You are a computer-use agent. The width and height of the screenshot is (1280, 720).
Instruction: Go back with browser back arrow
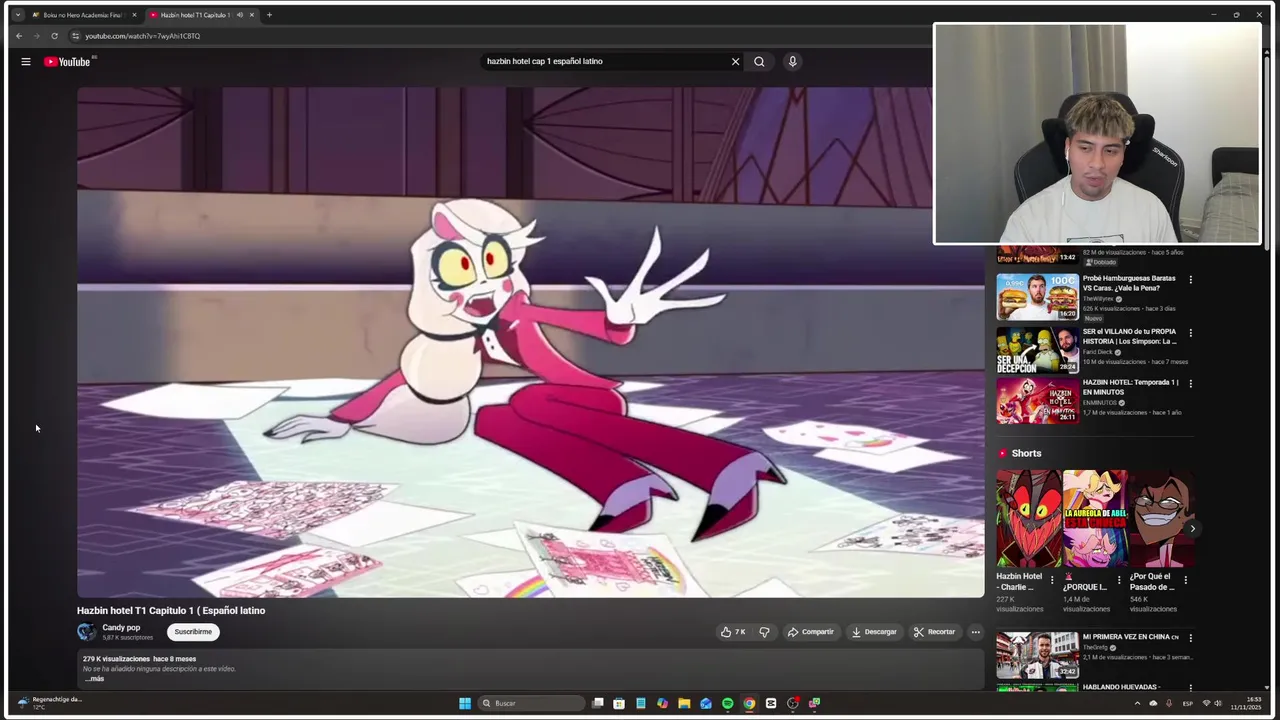pos(18,36)
